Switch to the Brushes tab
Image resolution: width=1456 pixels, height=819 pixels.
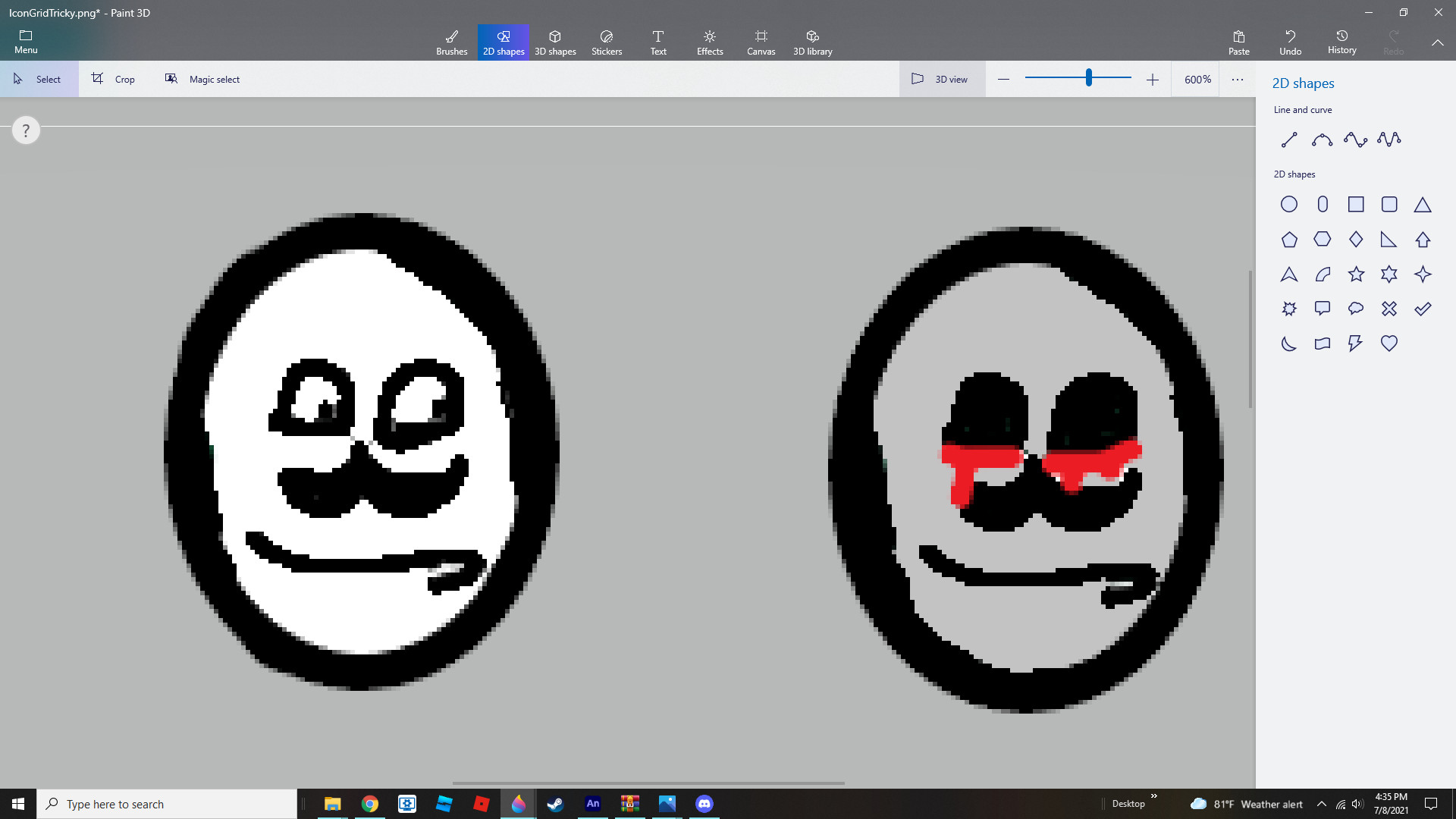(451, 42)
